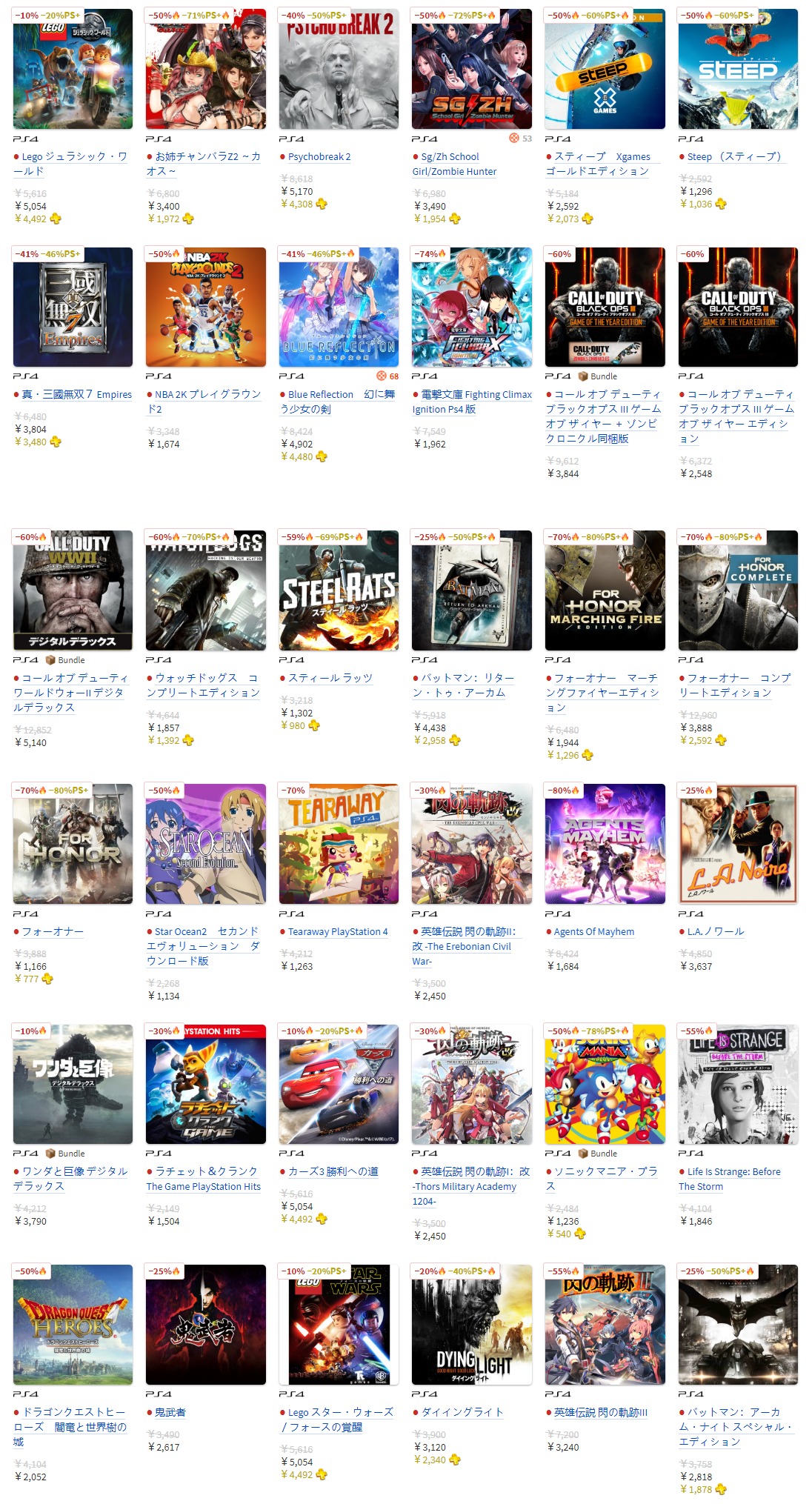This screenshot has width=812, height=1504.
Task: Click the Bundle icon under Sonic Mania Plus cover
Action: 583,1154
